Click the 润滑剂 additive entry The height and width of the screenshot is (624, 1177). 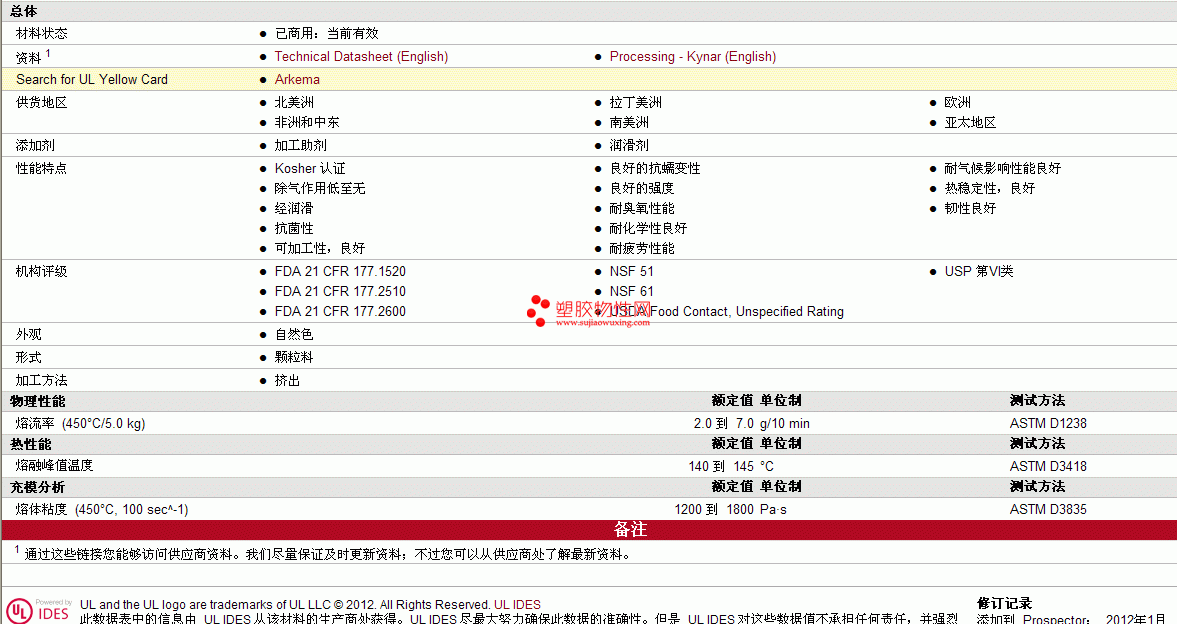click(629, 146)
